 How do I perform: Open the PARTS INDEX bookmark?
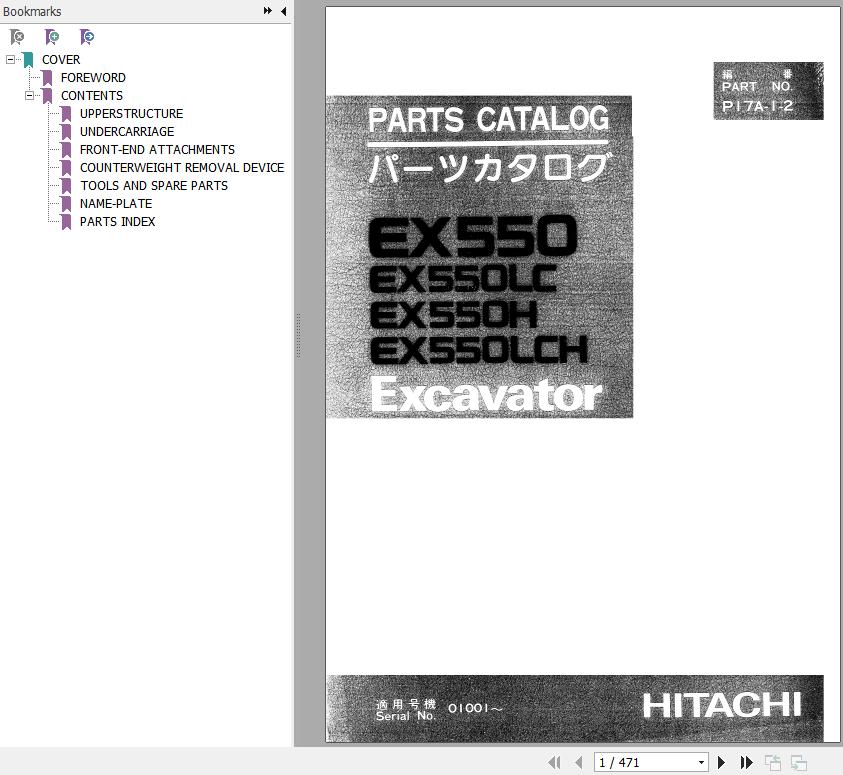117,222
